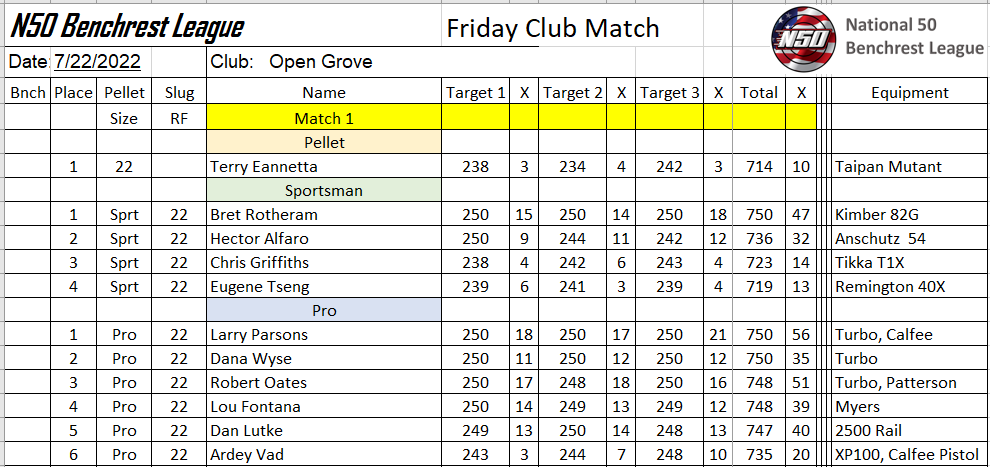
Task: Click the Friday Club Match title
Action: click(553, 28)
